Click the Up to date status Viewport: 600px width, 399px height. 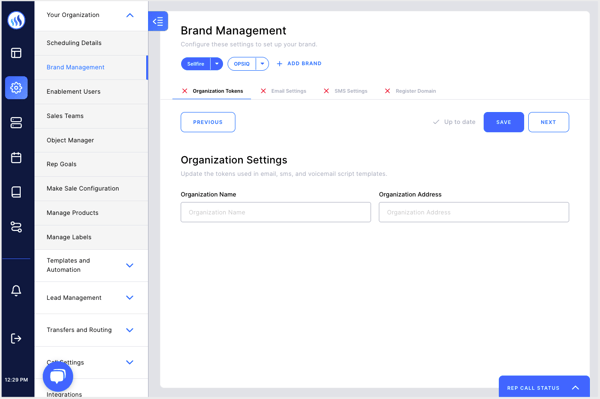pyautogui.click(x=454, y=122)
